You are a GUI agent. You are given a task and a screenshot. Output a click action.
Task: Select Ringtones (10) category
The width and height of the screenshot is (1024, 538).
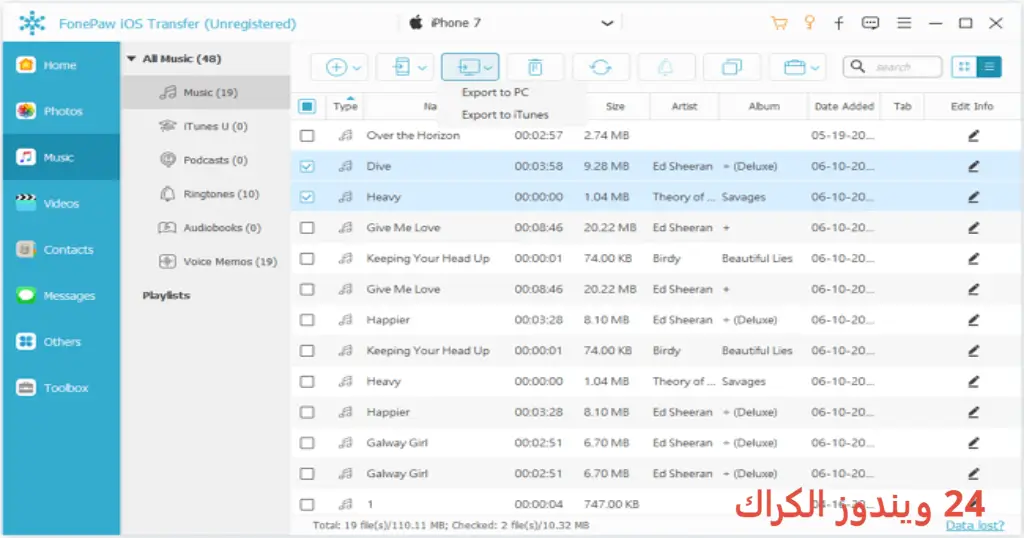[x=206, y=194]
